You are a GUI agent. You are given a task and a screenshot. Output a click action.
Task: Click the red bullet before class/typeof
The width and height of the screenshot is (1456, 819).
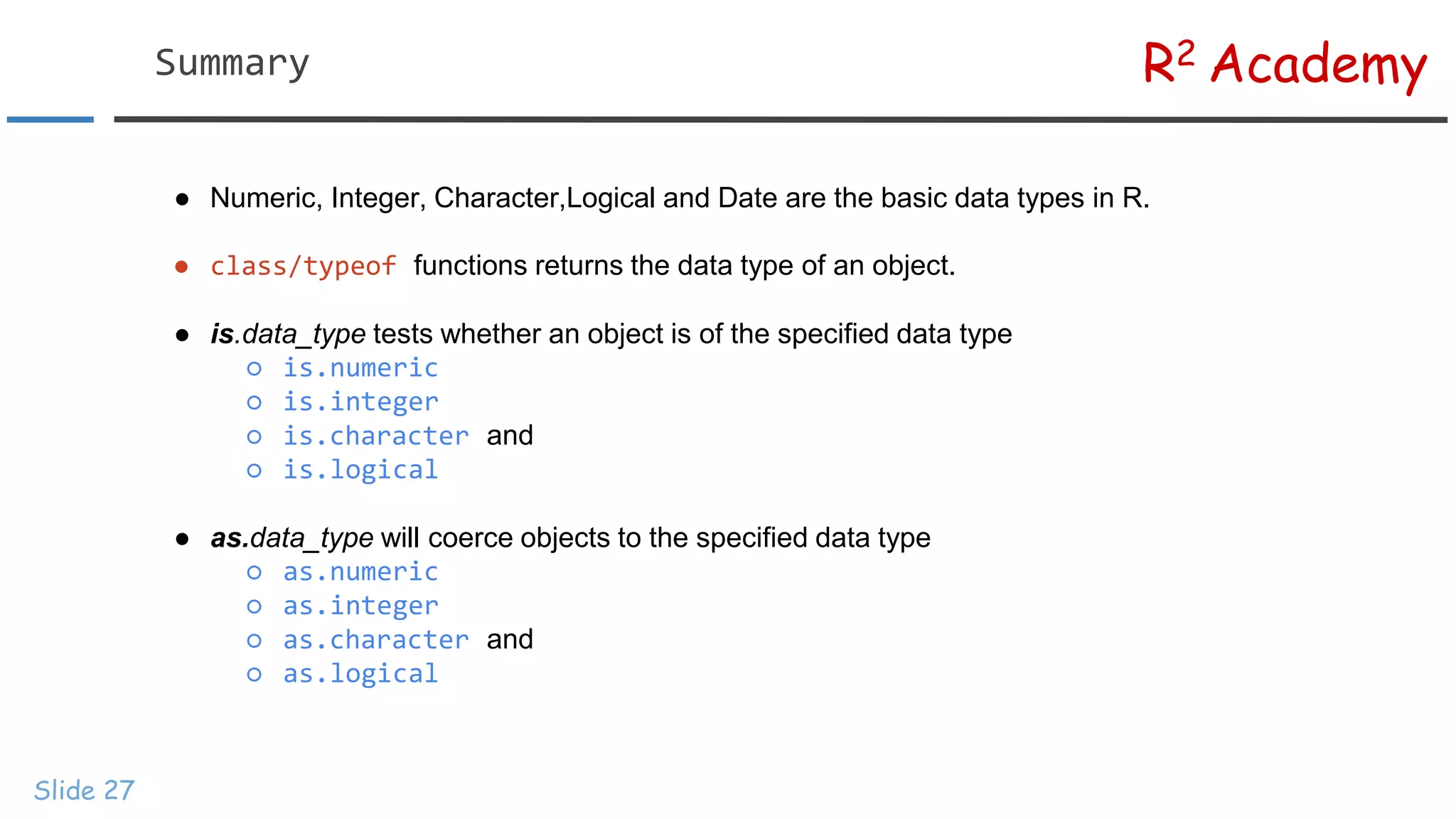tap(182, 267)
